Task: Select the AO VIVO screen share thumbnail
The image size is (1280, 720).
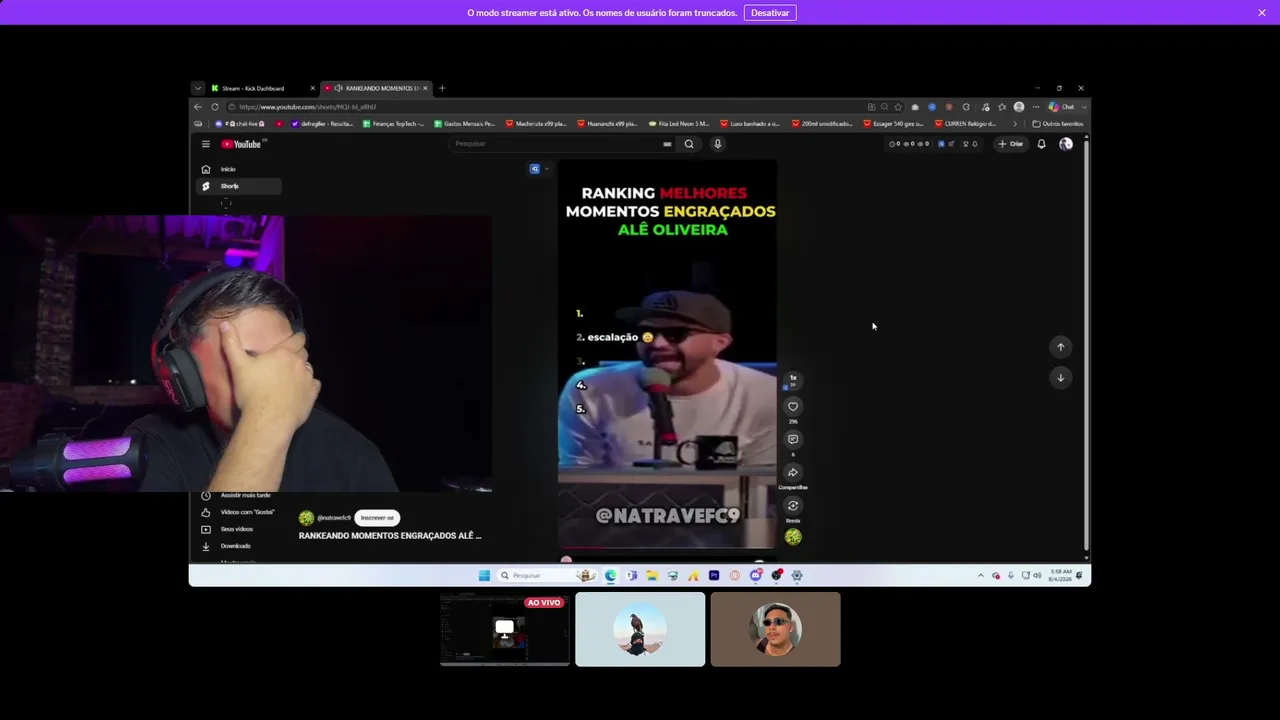Action: click(505, 629)
